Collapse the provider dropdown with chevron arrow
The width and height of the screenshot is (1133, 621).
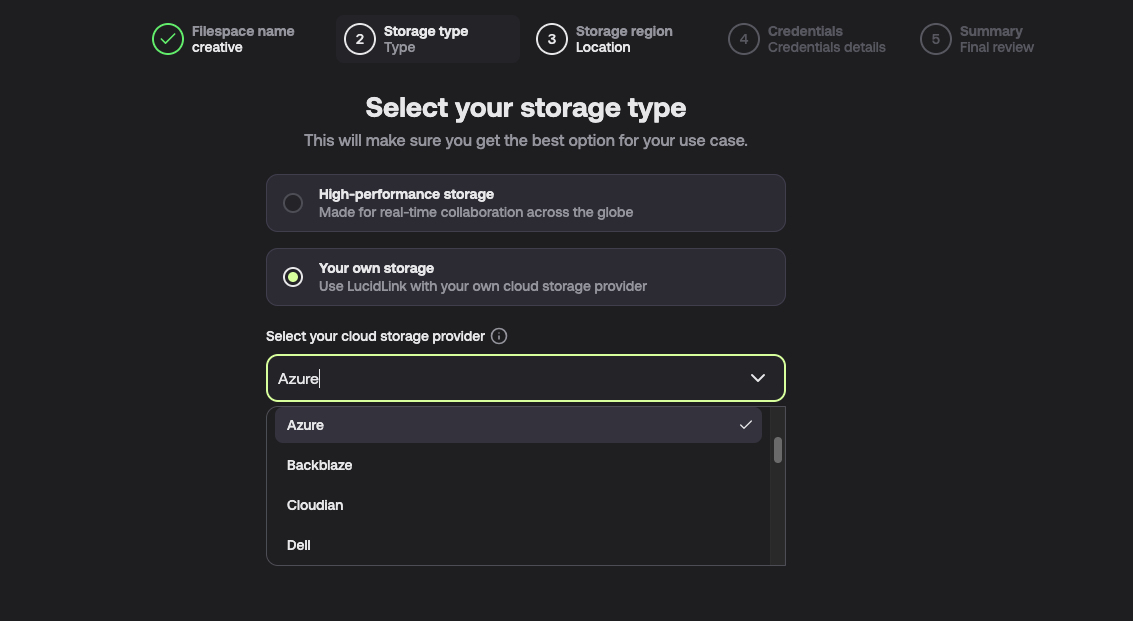coord(757,378)
